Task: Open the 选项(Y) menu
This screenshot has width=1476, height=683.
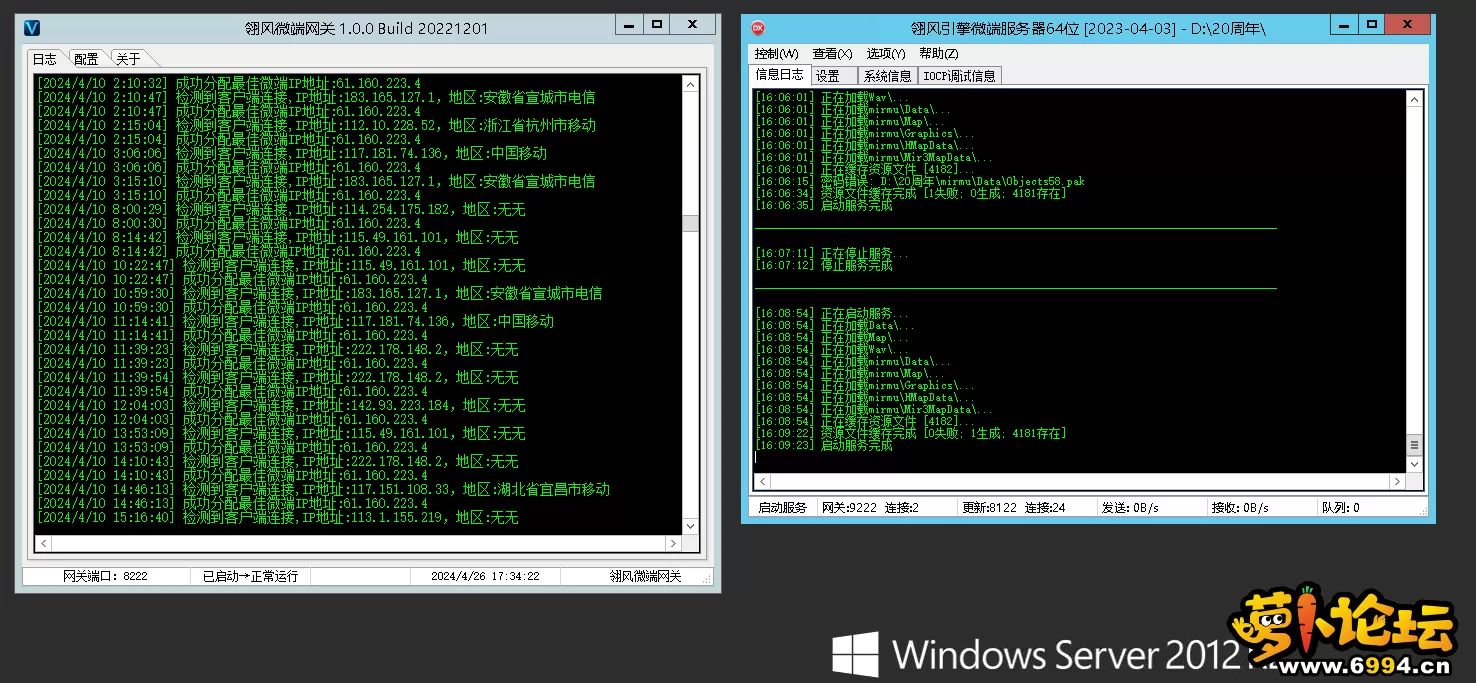Action: [886, 54]
